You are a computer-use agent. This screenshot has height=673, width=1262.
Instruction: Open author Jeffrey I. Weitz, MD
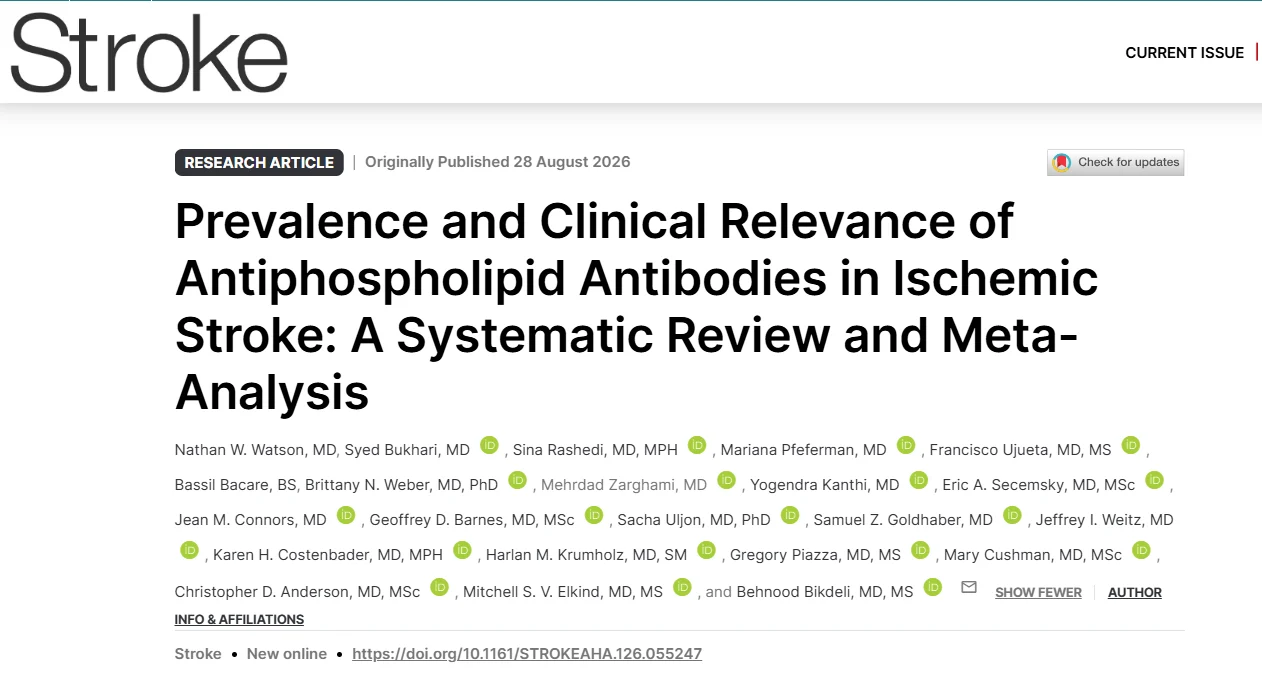tap(1105, 520)
